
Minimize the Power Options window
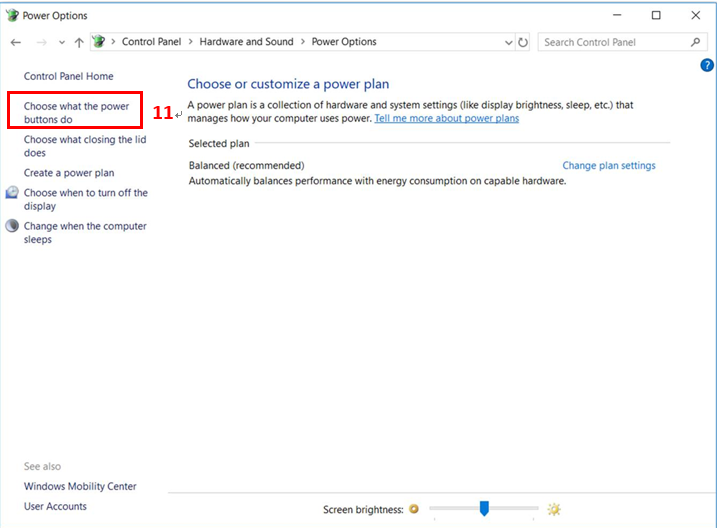617,15
